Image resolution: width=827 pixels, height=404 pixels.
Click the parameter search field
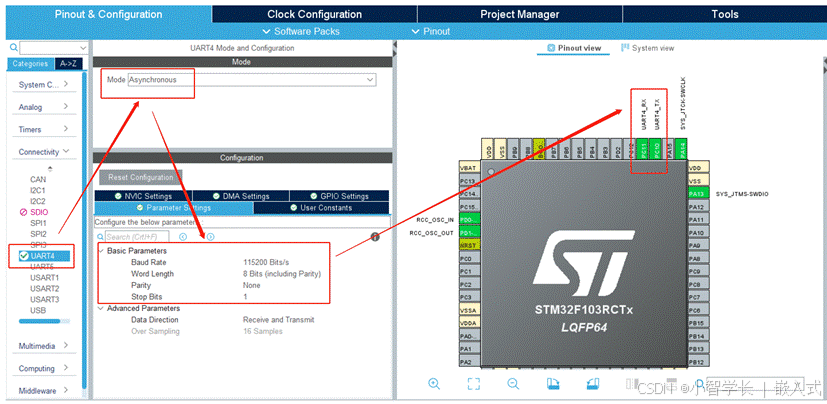(x=138, y=237)
